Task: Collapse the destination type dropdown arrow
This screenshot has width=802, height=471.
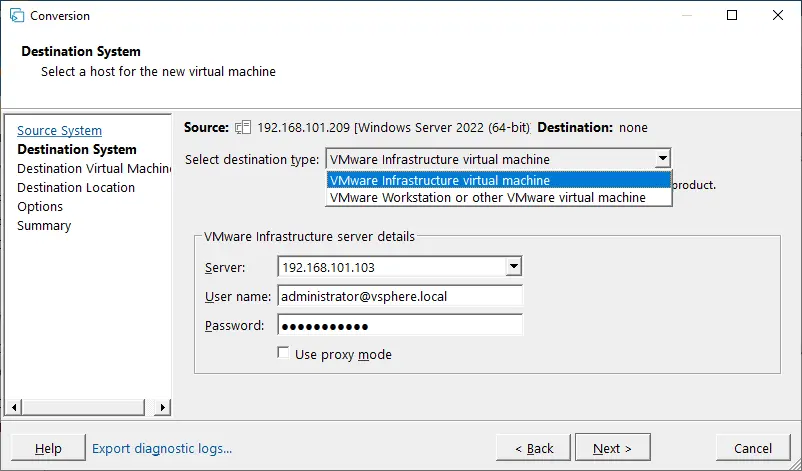Action: (x=662, y=159)
